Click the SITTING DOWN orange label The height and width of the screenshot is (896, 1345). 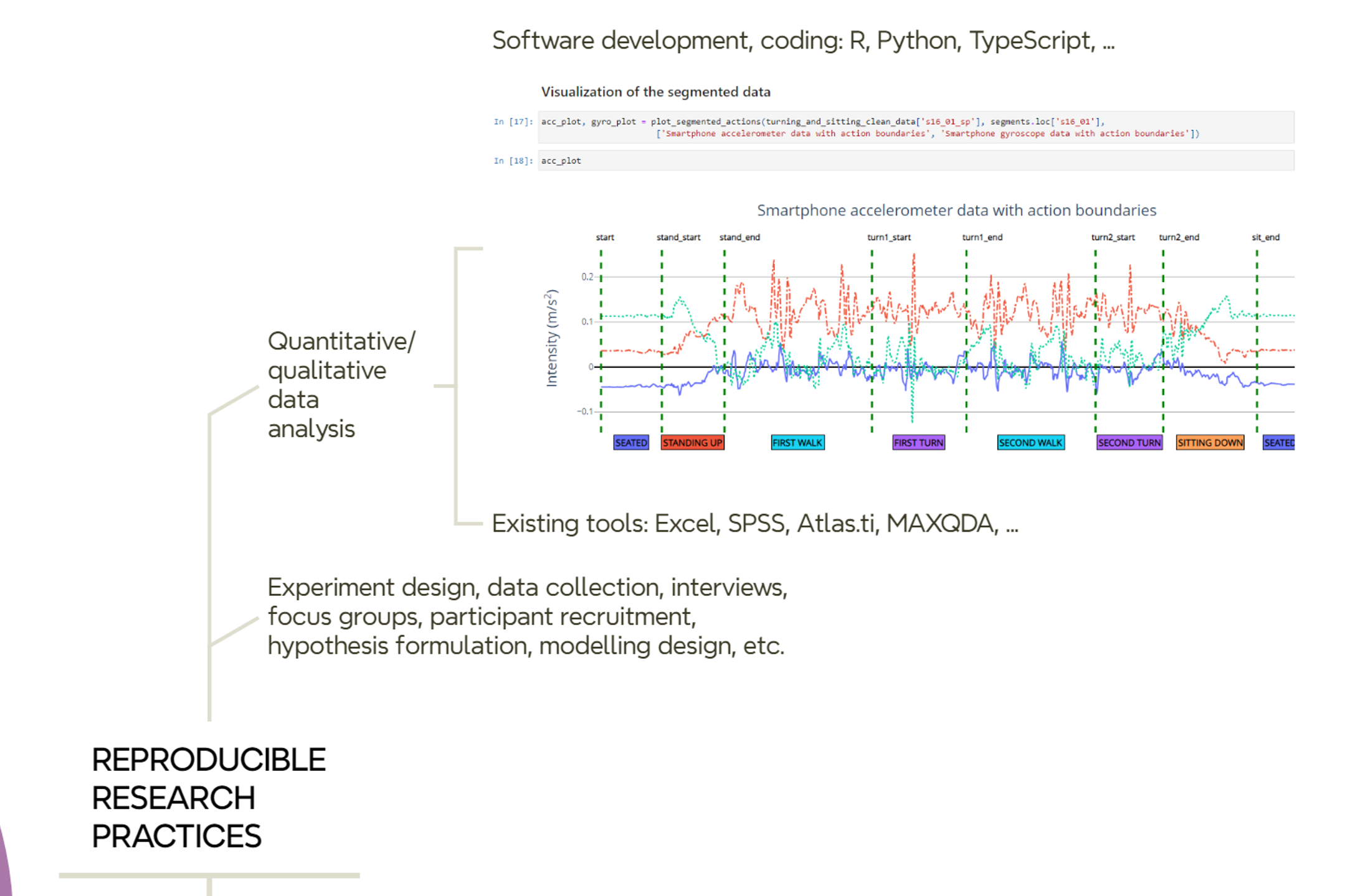pos(1210,443)
